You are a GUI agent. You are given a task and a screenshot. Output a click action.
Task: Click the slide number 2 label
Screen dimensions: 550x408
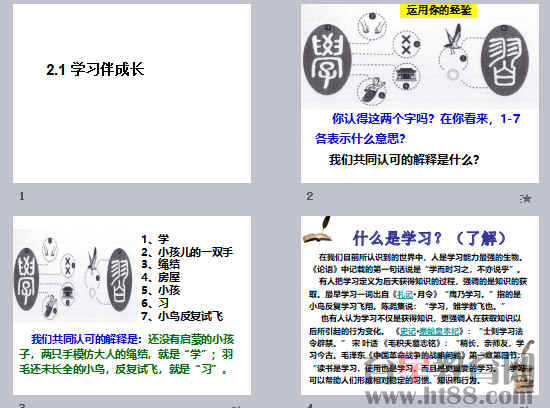click(x=310, y=196)
